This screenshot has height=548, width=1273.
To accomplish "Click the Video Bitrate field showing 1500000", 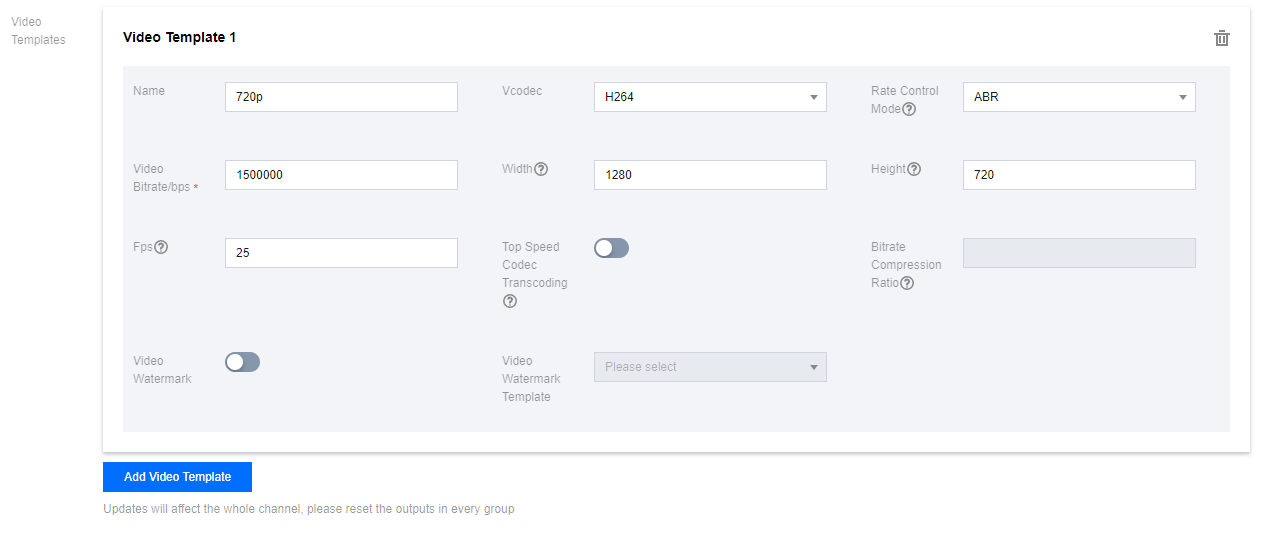I will 341,175.
